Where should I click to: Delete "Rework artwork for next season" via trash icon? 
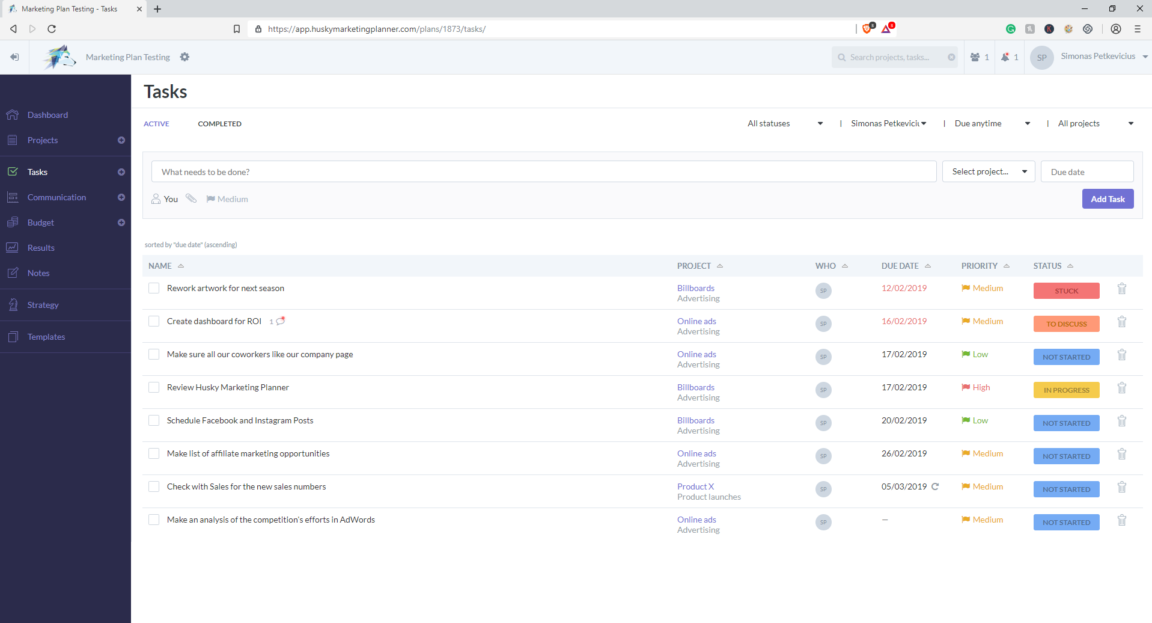[1121, 288]
